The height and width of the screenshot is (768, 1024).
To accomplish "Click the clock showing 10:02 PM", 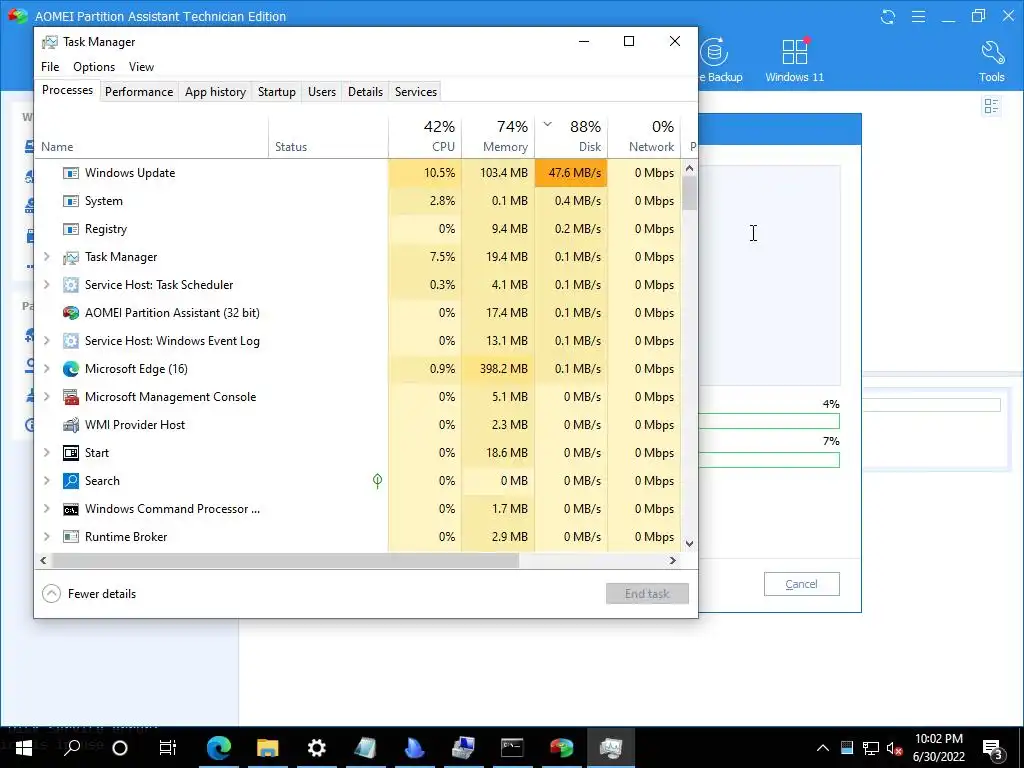I will (938, 739).
